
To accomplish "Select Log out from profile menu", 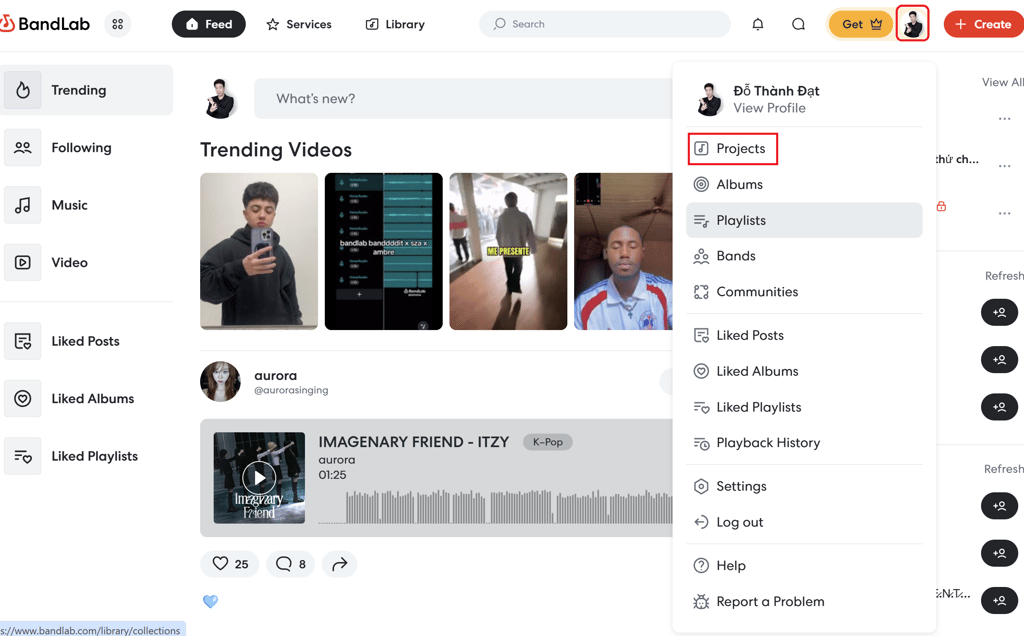I will point(804,522).
